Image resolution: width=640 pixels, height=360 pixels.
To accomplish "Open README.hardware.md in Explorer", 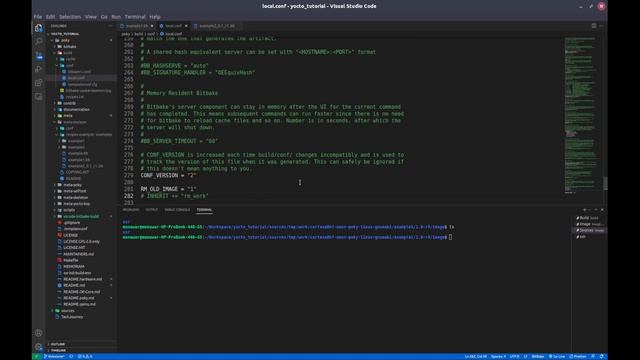I will coord(82,279).
